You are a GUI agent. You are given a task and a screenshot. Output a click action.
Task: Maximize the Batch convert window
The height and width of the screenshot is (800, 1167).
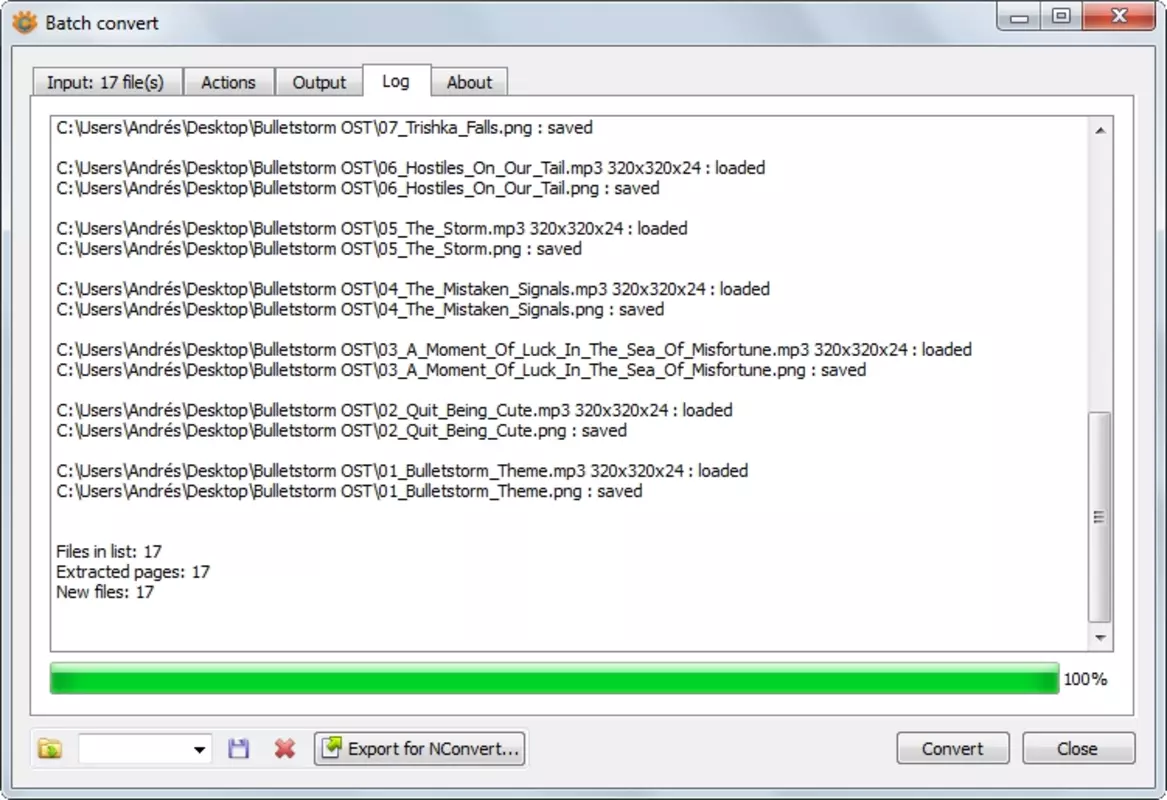pos(1061,17)
